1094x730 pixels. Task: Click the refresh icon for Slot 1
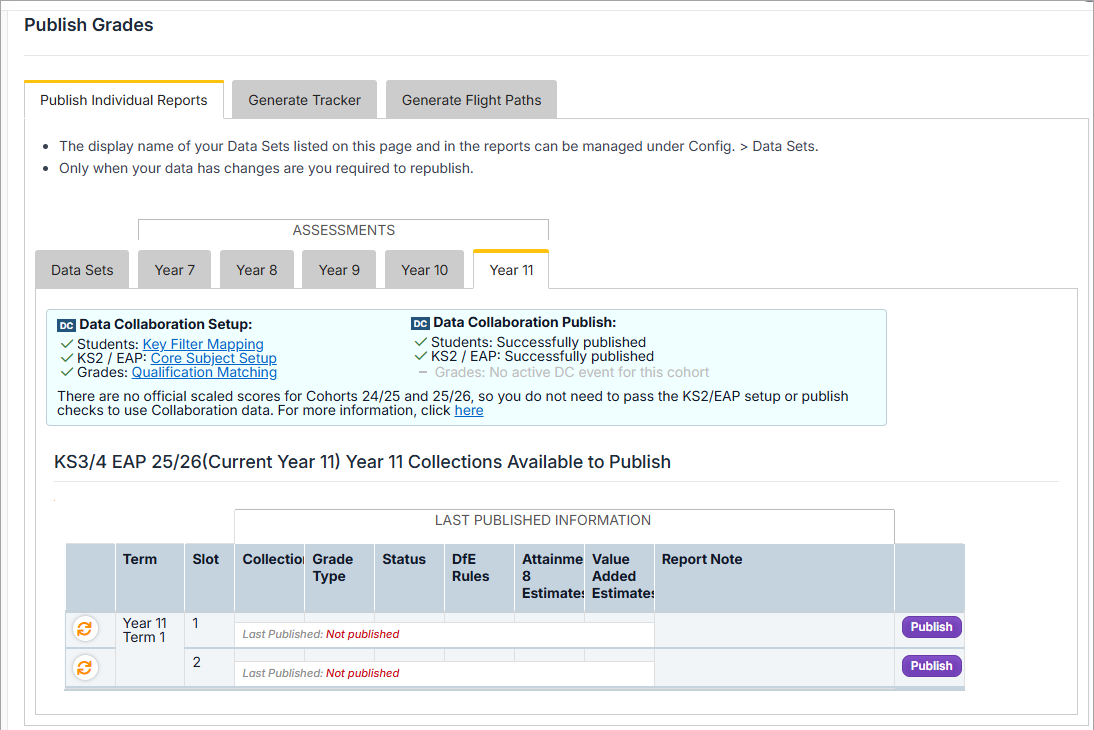click(x=85, y=628)
